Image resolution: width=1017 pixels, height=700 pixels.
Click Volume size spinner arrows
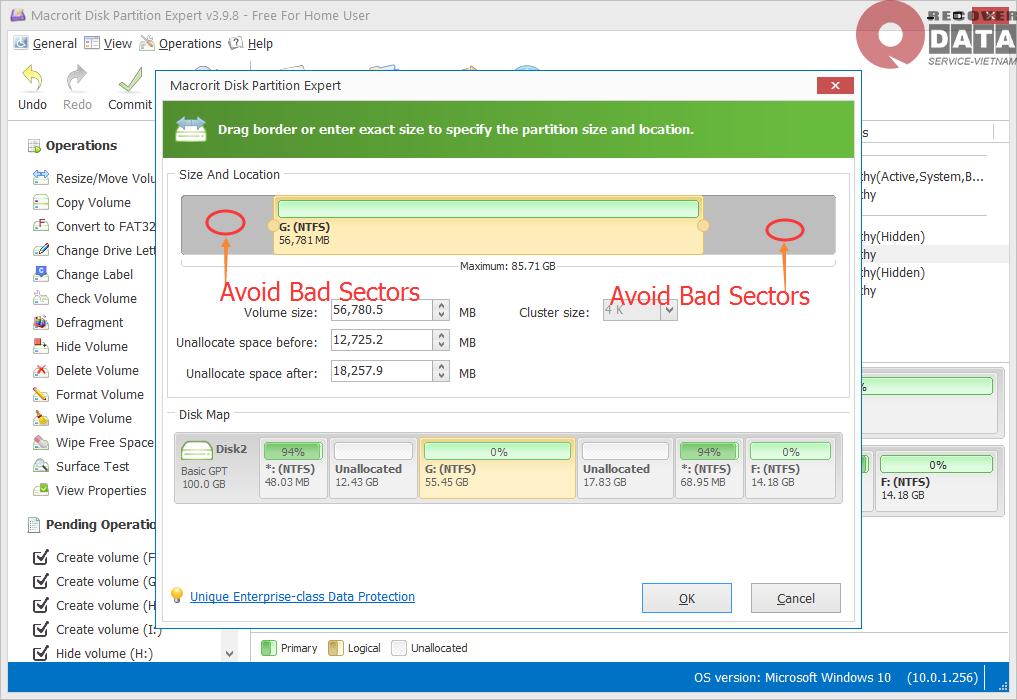(441, 310)
